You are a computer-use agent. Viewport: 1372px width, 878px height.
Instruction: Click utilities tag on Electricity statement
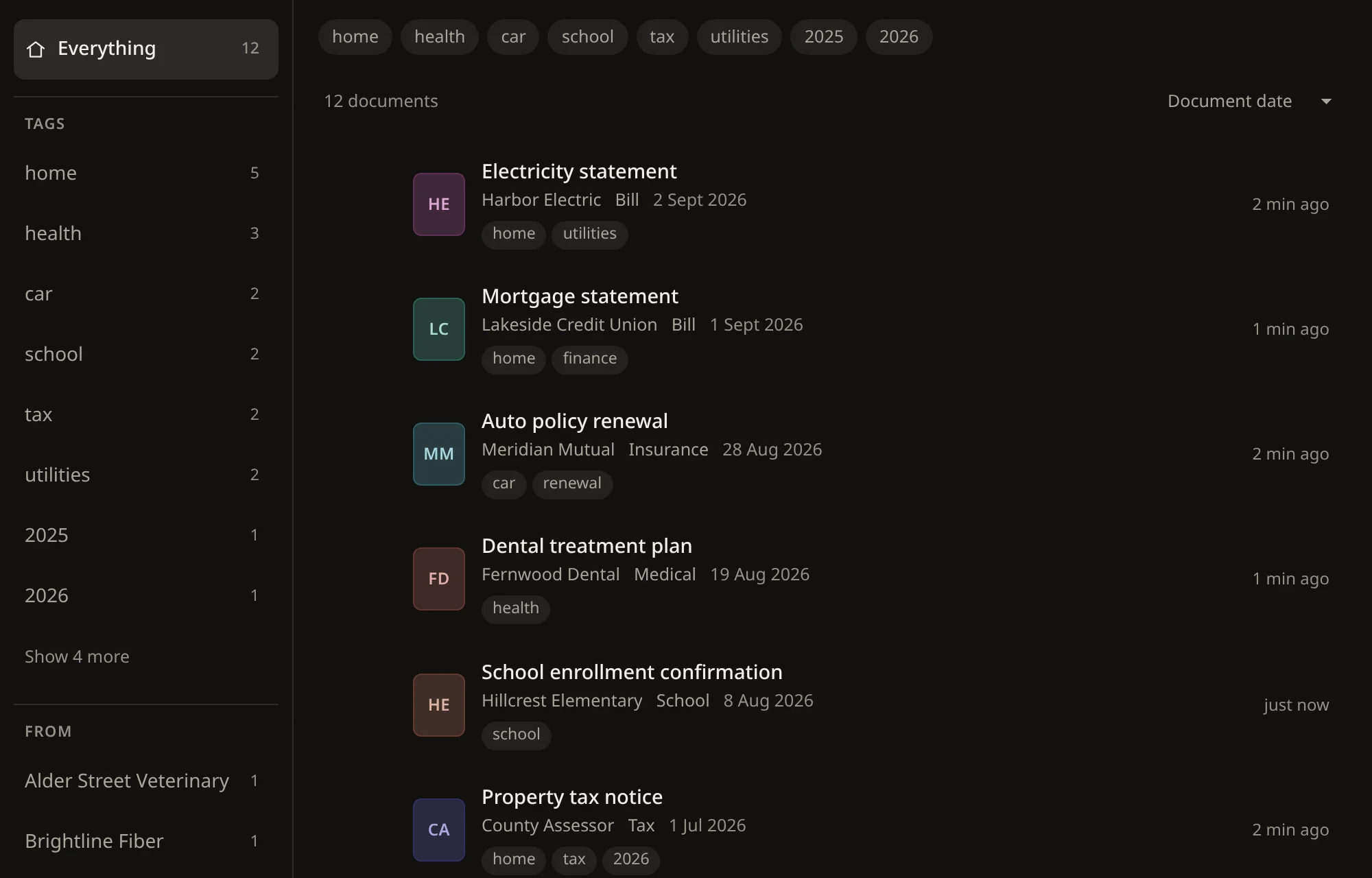coord(590,234)
